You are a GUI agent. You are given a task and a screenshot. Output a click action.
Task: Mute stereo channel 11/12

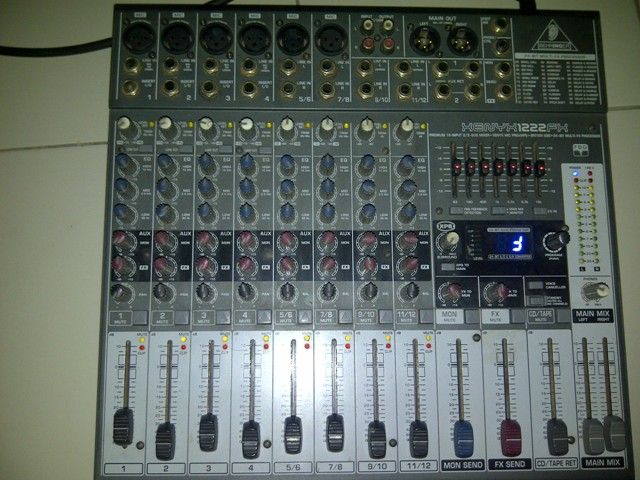[426, 317]
